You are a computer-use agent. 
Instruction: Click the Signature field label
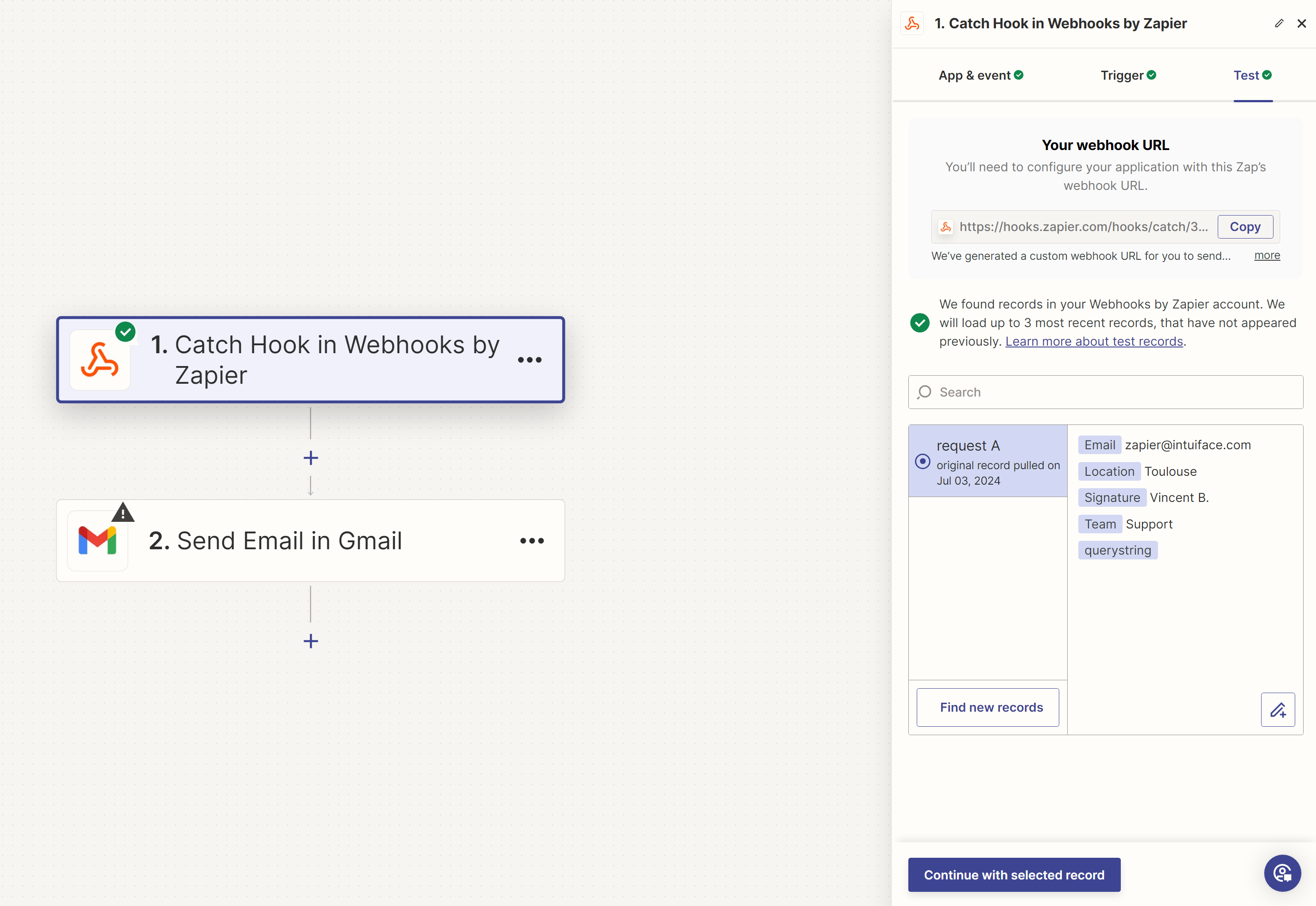[x=1112, y=498]
